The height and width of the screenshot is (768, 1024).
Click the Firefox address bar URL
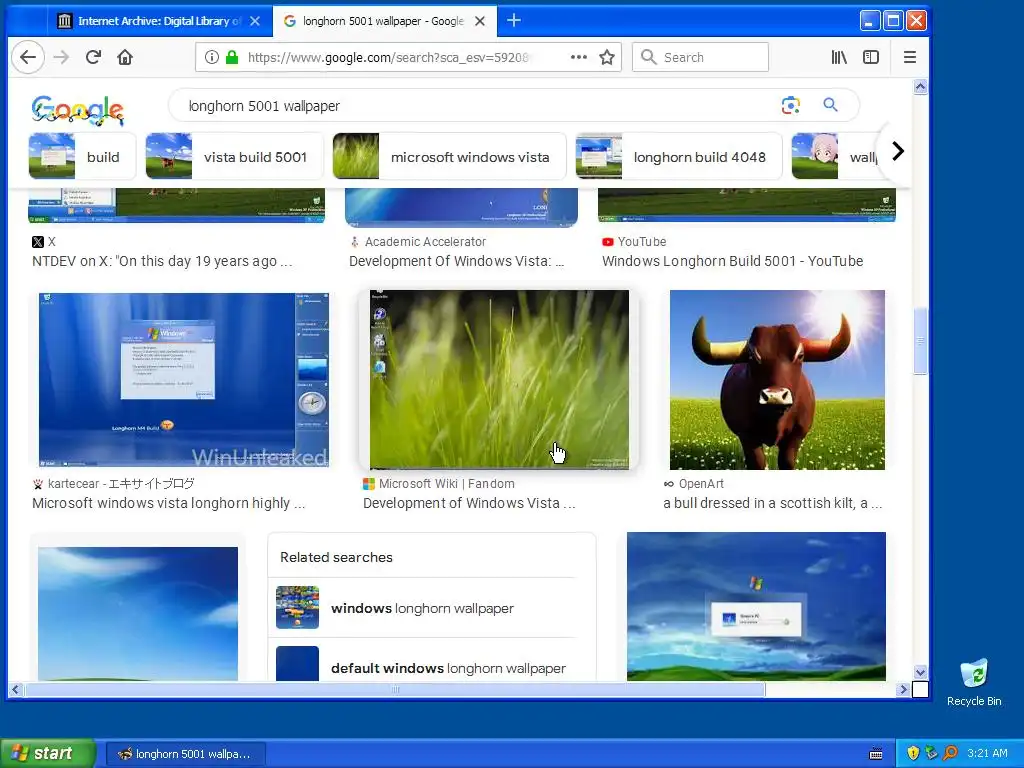click(388, 57)
